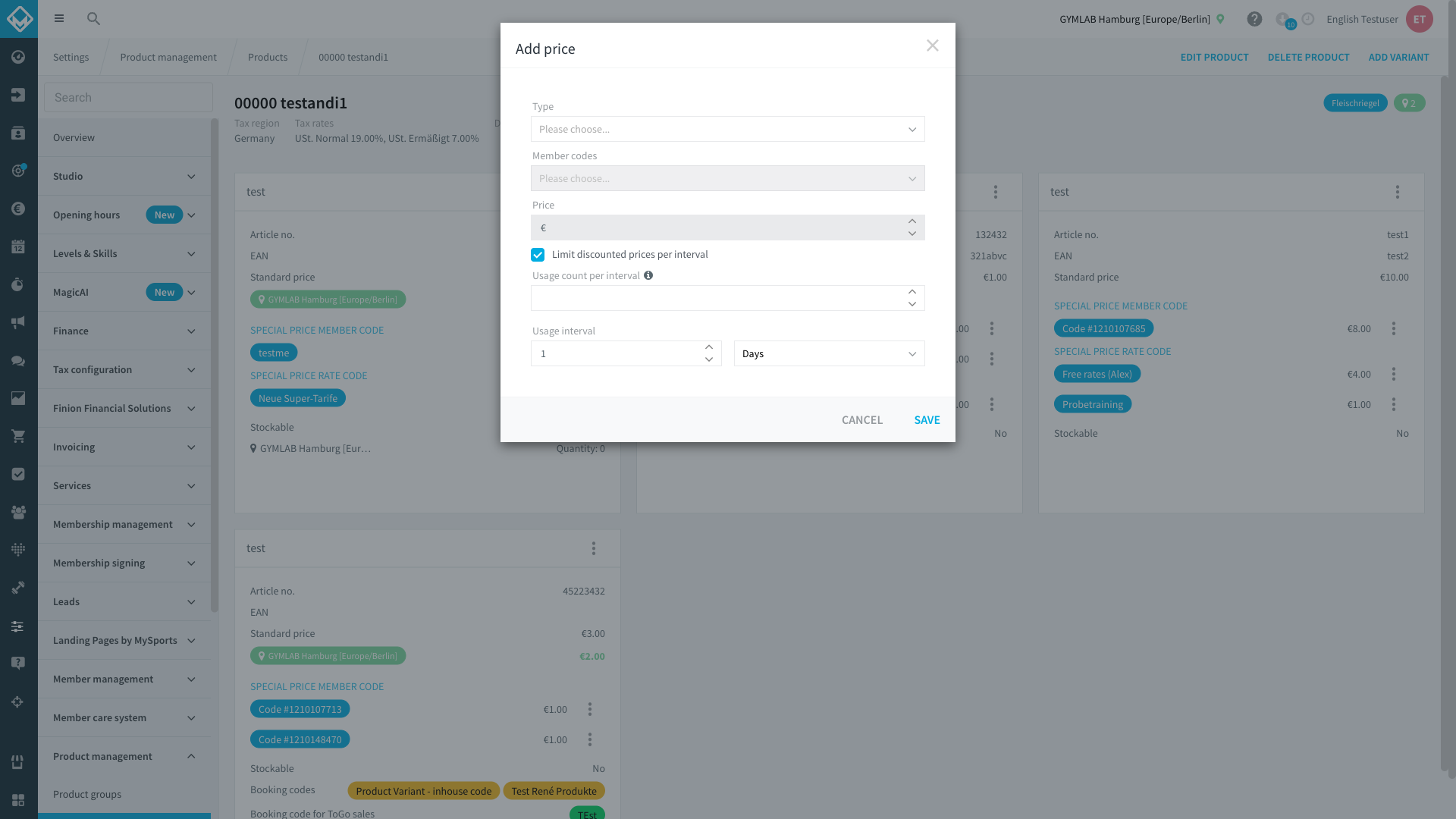
Task: Click SAVE in Add price dialog
Action: pyautogui.click(x=927, y=419)
